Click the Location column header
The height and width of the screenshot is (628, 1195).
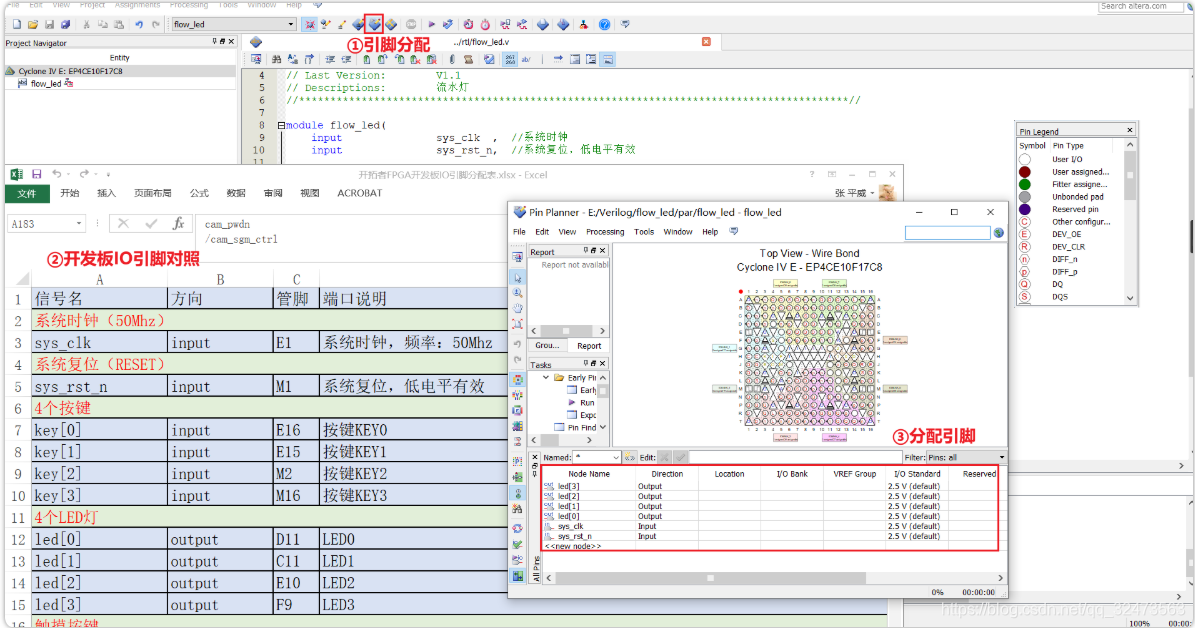[729, 473]
